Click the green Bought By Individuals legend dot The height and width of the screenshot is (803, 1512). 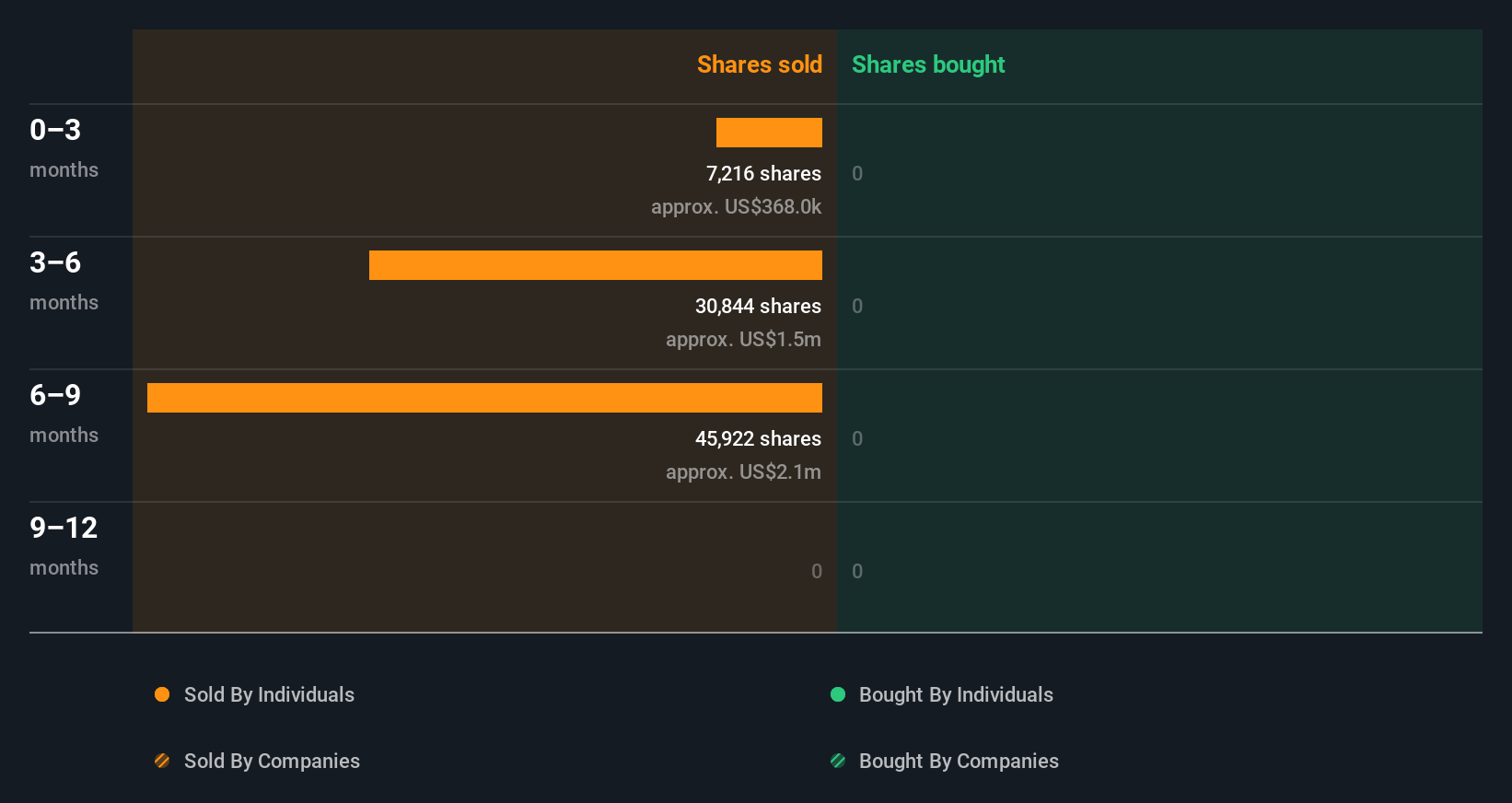click(838, 694)
